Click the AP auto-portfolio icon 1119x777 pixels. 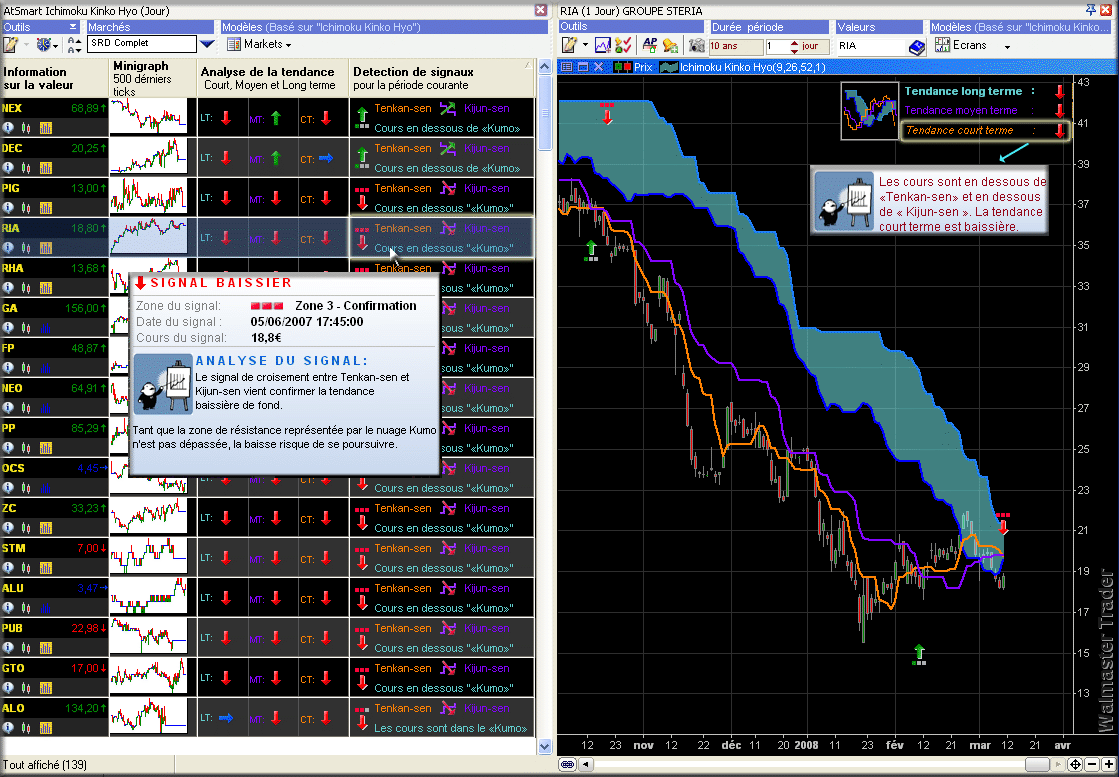point(650,45)
